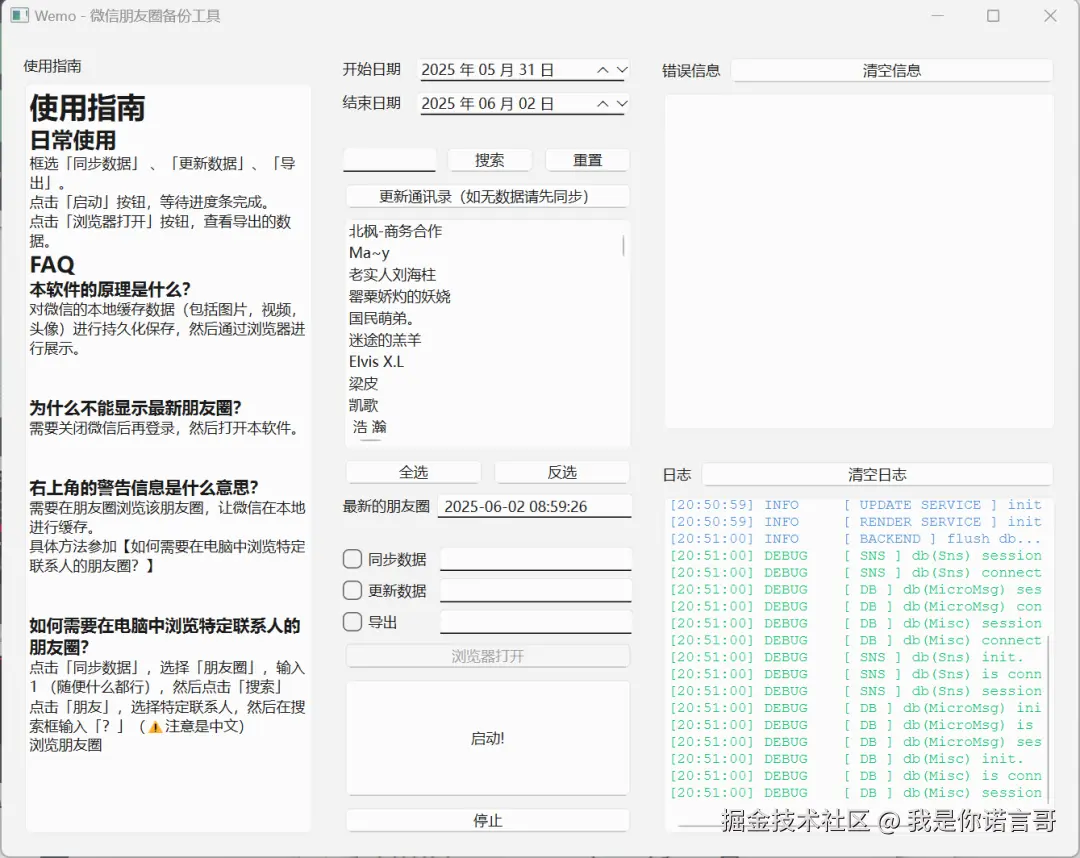Screen dimensions: 1080x858
Task: Click log line RENDER SERVICE init
Action: tap(855, 522)
